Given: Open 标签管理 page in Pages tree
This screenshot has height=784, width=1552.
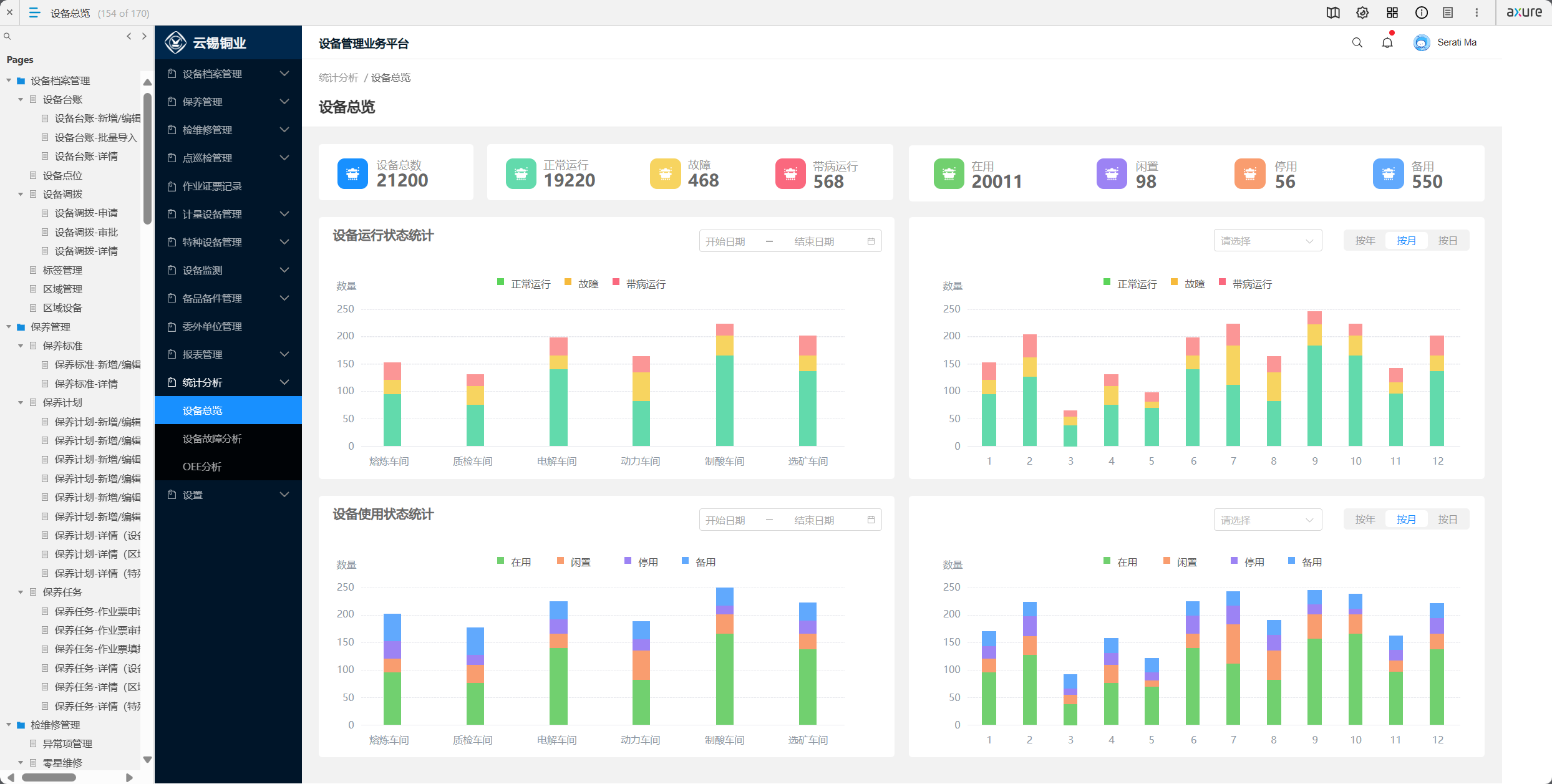Looking at the screenshot, I should [x=62, y=270].
